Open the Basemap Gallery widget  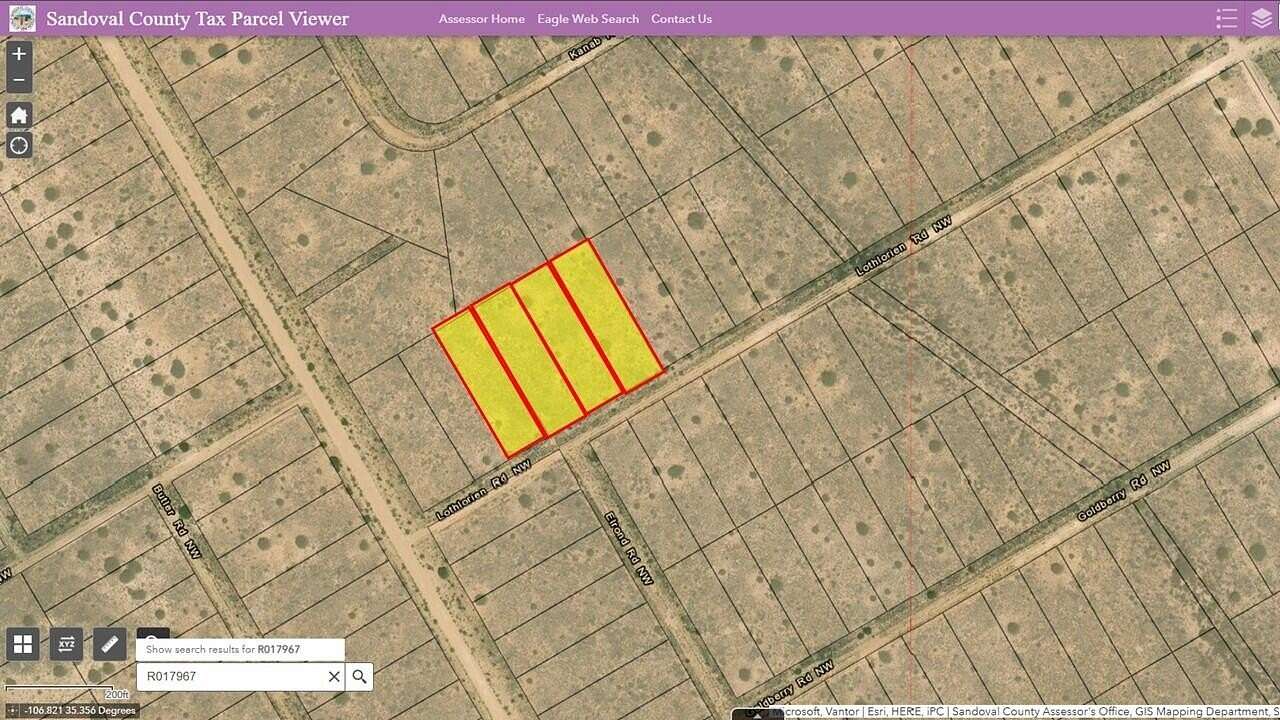pyautogui.click(x=23, y=644)
